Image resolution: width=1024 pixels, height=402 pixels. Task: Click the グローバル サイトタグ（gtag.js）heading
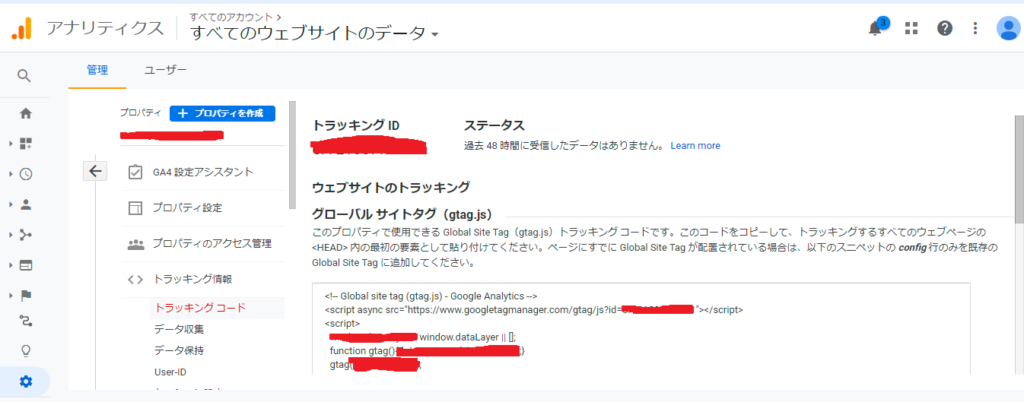click(402, 214)
